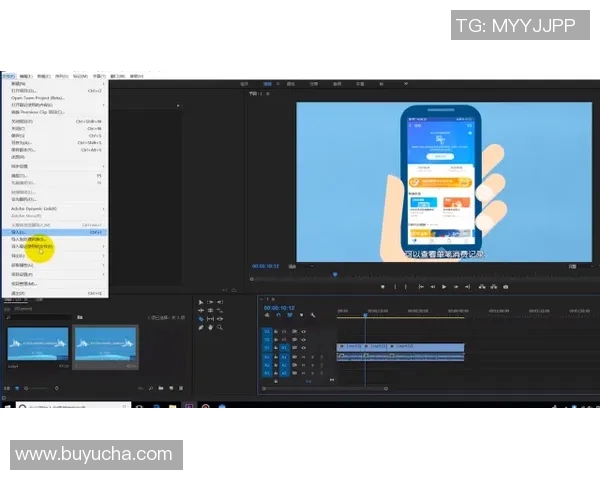Viewport: 600px width, 480px height.
Task: Toggle V1 track output eye icon
Action: [x=302, y=347]
